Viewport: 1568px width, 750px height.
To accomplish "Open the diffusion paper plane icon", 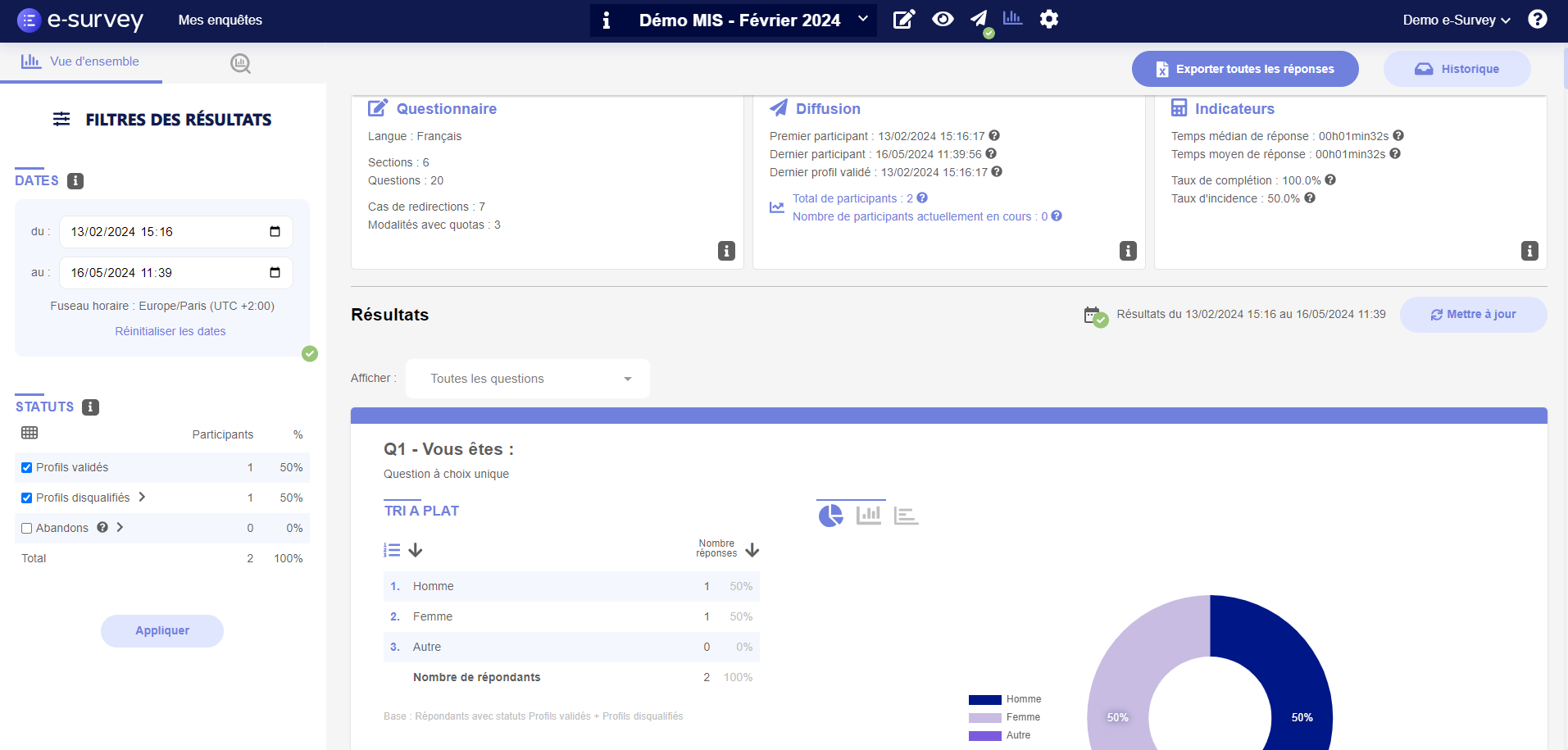I will (979, 20).
